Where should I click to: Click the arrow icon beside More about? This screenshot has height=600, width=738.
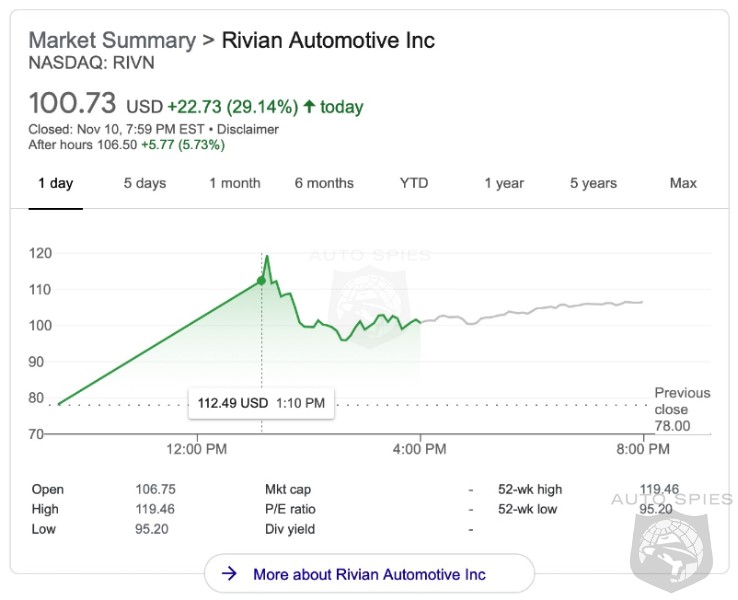coord(229,574)
